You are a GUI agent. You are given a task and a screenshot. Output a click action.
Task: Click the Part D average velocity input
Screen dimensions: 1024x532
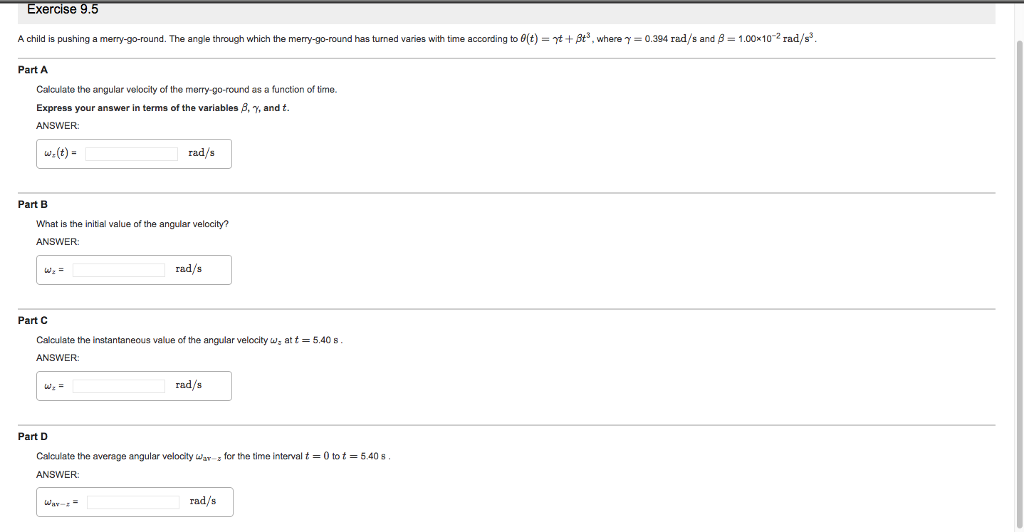coord(132,502)
